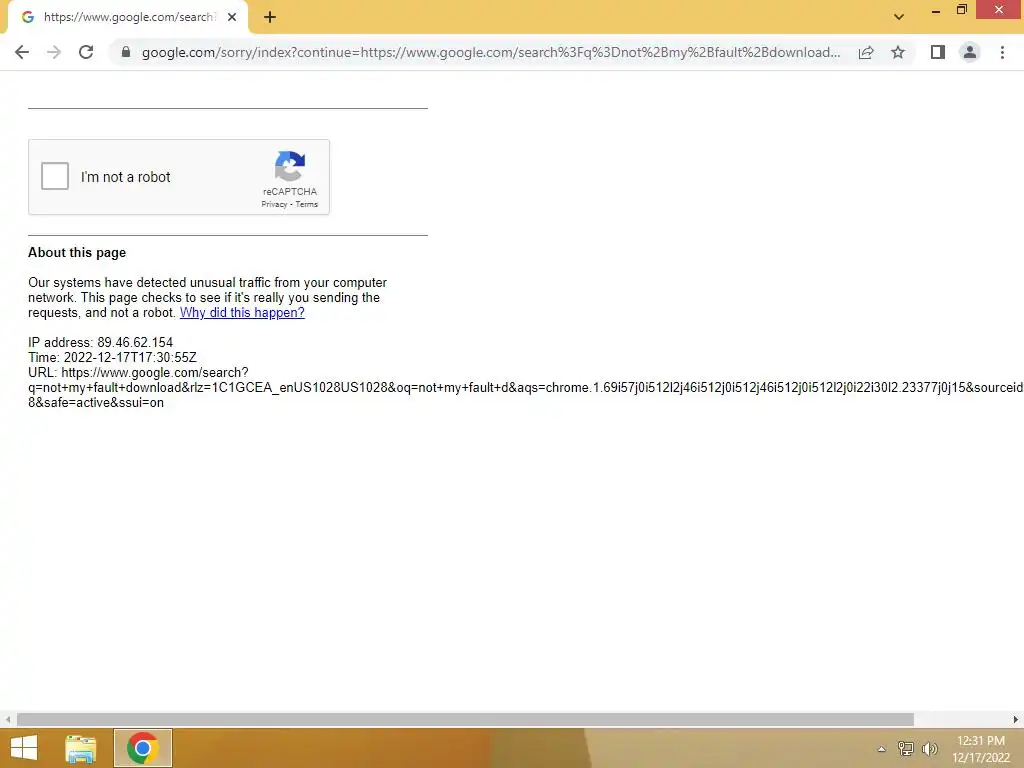Close the google.com/search tab
The height and width of the screenshot is (768, 1024).
[232, 17]
